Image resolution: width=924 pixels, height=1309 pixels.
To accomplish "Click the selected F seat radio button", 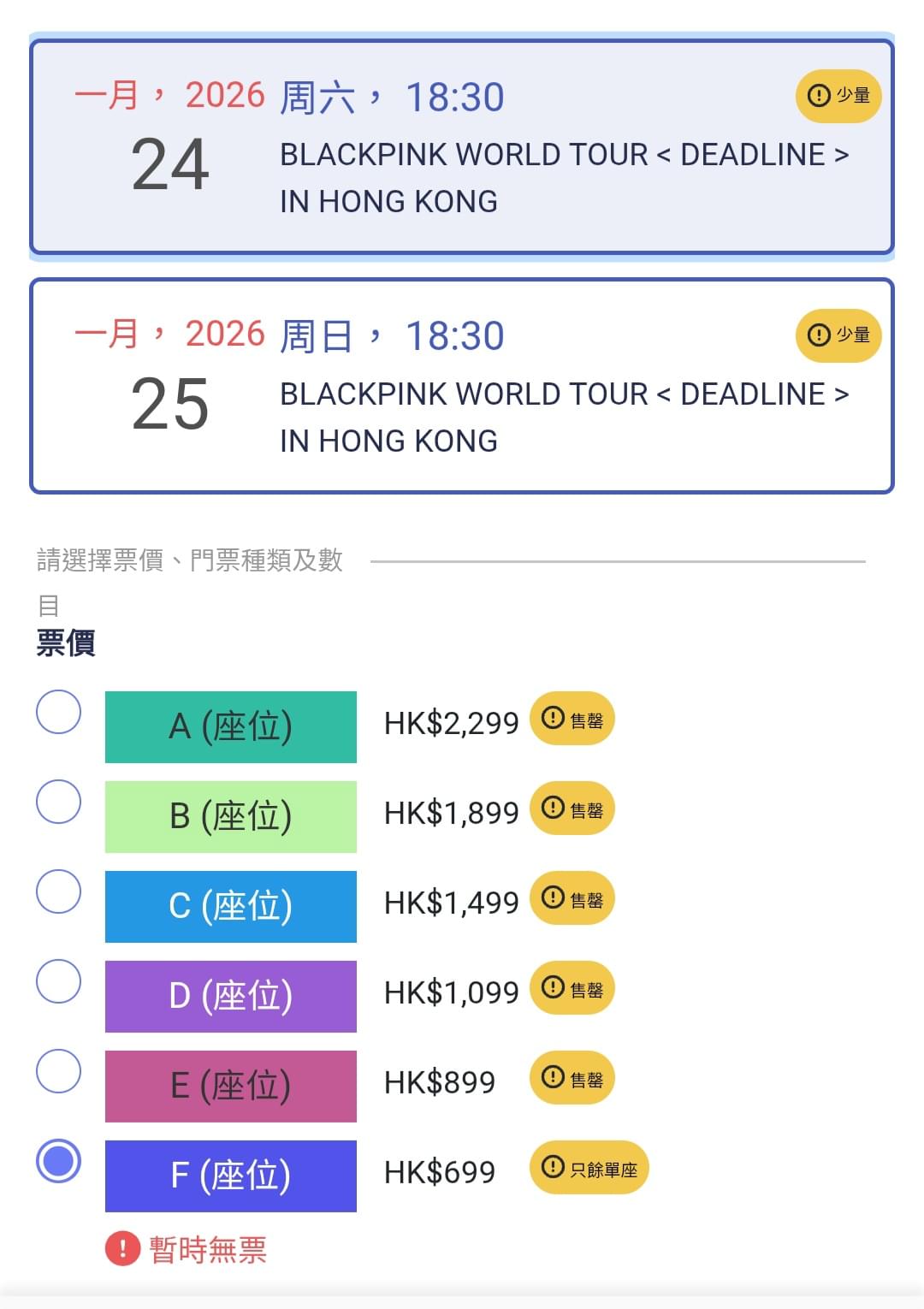I will coord(59,1161).
